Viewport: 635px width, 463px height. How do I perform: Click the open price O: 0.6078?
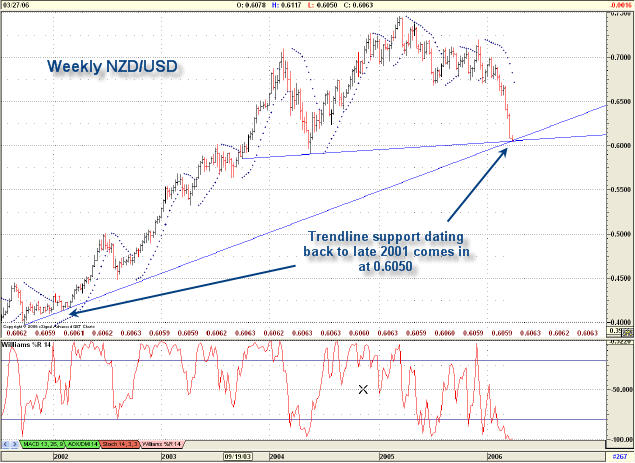[251, 5]
